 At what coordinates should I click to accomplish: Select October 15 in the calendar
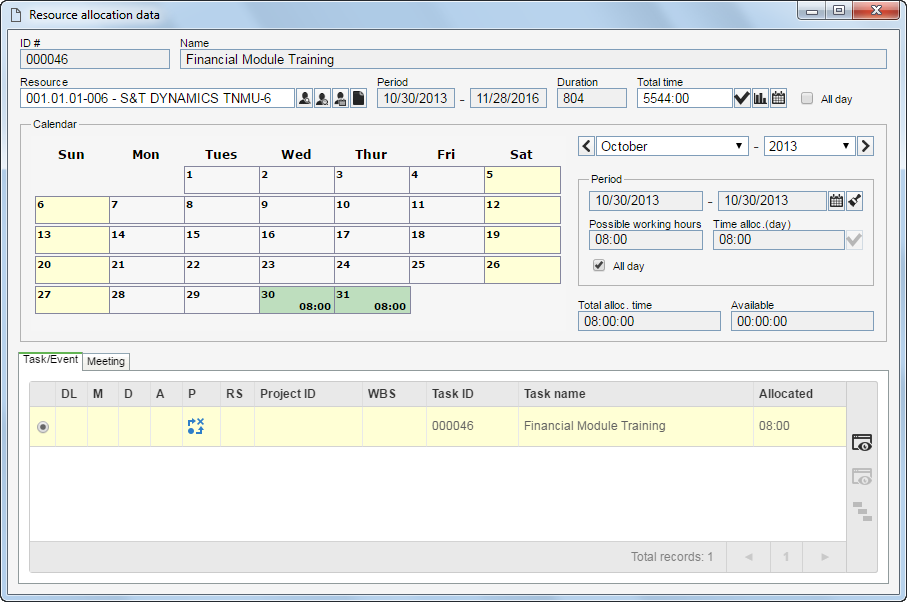pyautogui.click(x=222, y=240)
